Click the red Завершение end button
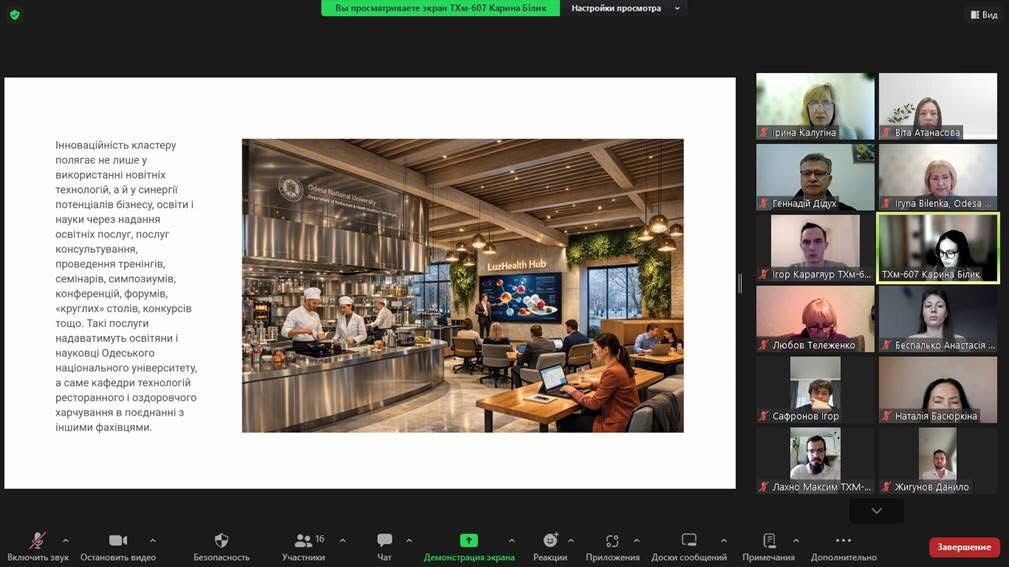 point(964,547)
